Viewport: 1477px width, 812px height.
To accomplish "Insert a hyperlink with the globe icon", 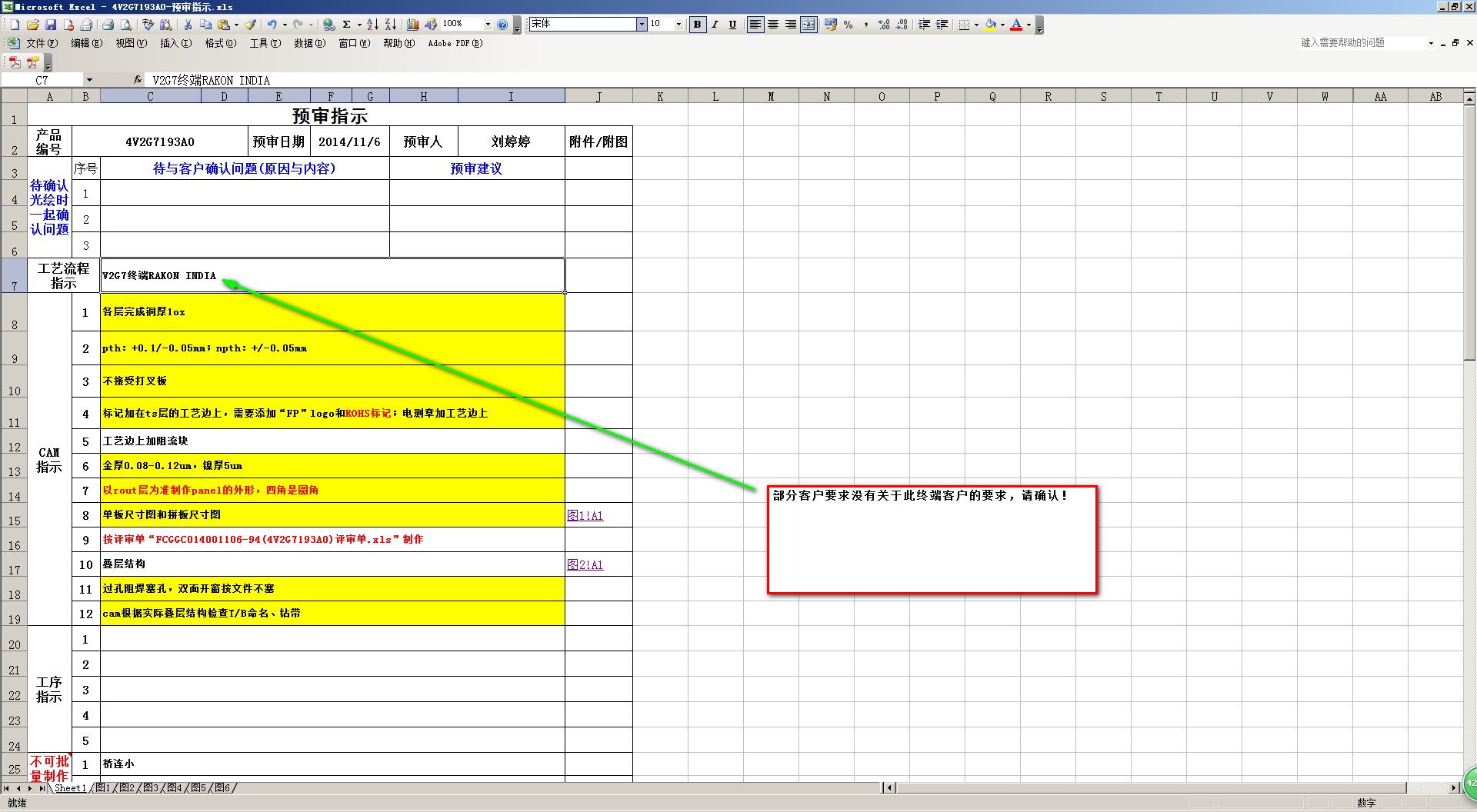I will point(328,25).
